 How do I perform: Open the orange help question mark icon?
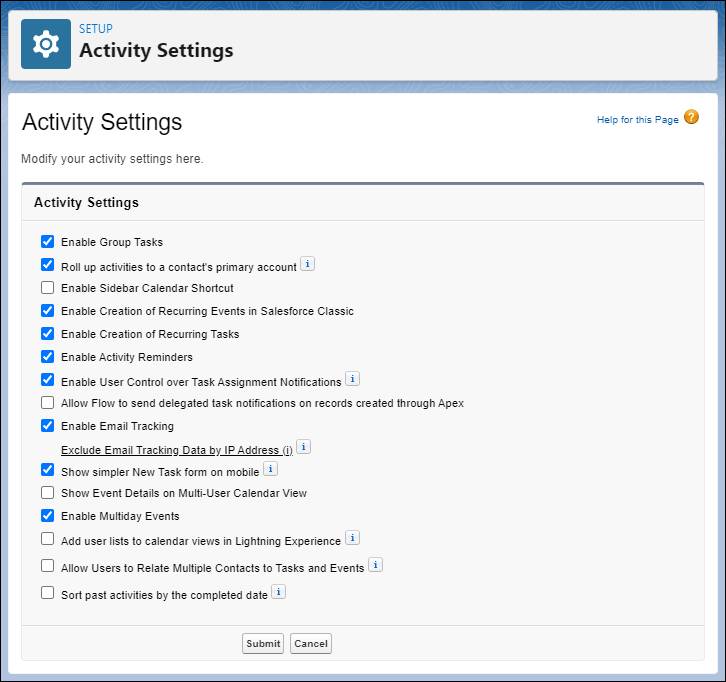coord(691,117)
